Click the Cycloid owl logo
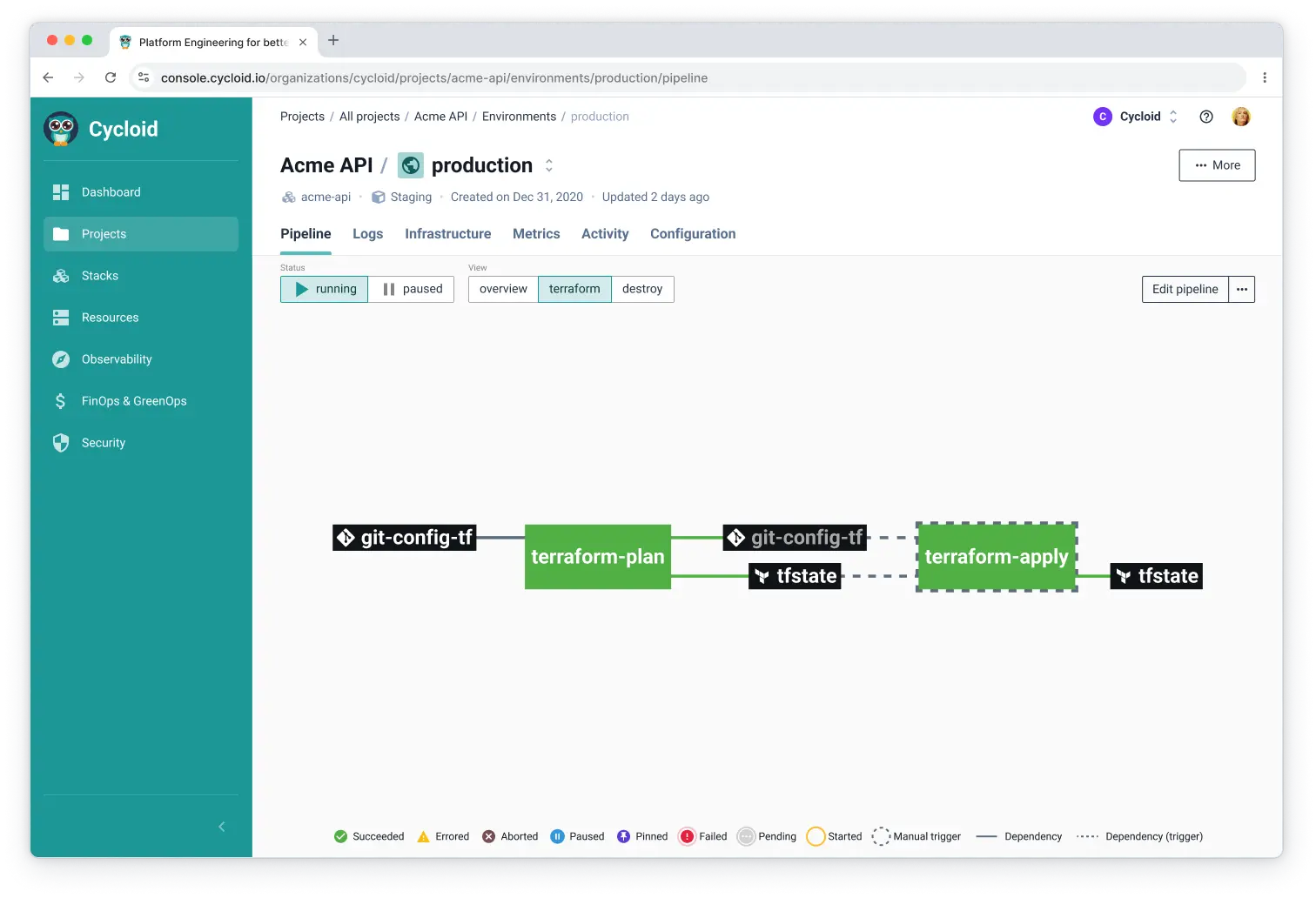This screenshot has height=898, width=1316. point(61,129)
